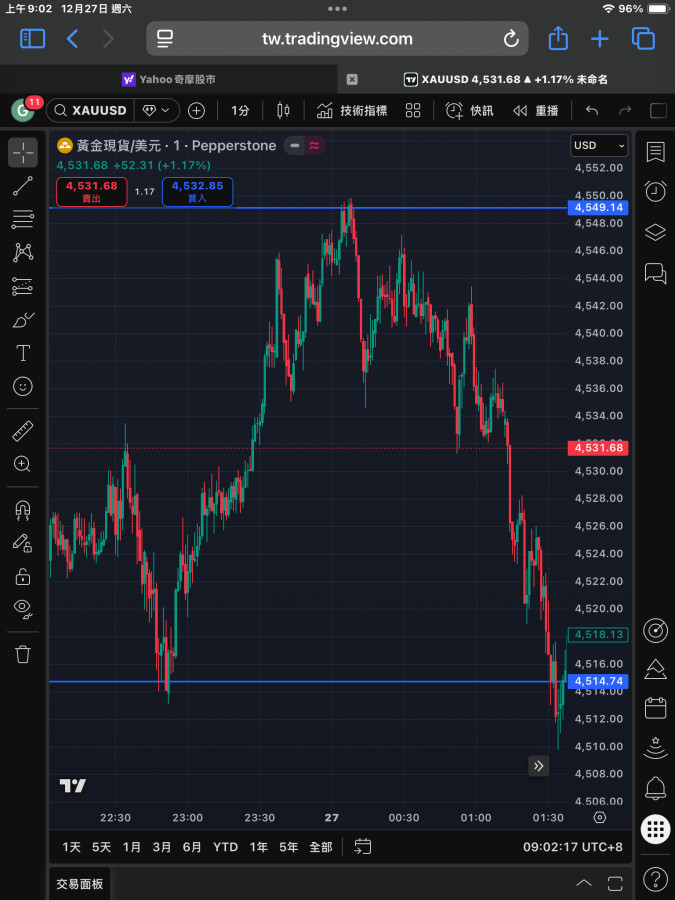The height and width of the screenshot is (900, 675).
Task: Select the YTD date range
Action: tap(225, 847)
